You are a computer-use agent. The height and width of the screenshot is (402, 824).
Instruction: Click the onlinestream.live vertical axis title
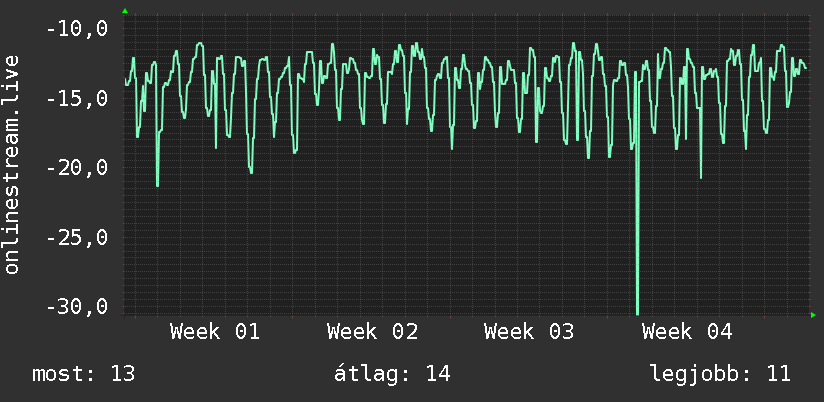point(11,164)
